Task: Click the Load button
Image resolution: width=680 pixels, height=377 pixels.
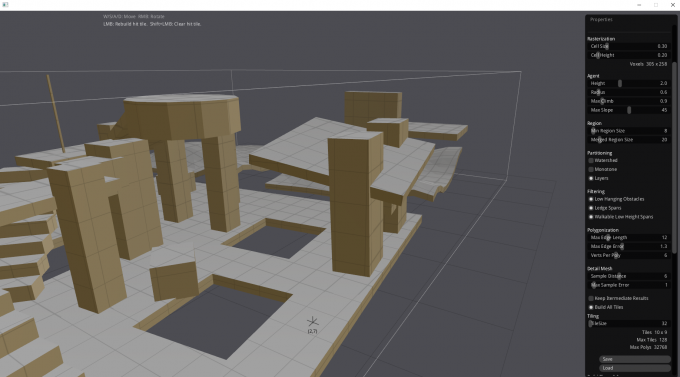Action: coord(634,368)
